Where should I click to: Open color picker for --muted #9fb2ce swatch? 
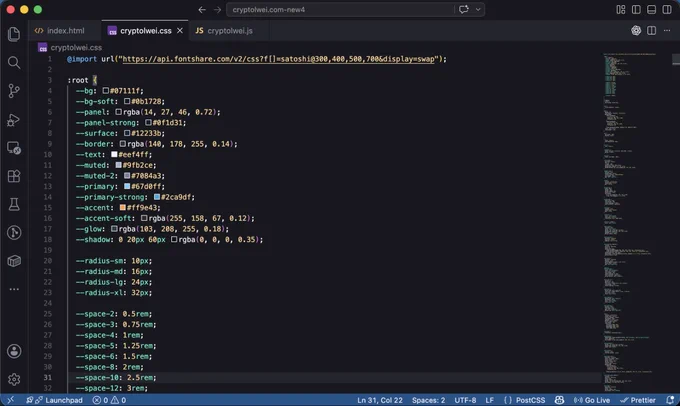coord(118,165)
